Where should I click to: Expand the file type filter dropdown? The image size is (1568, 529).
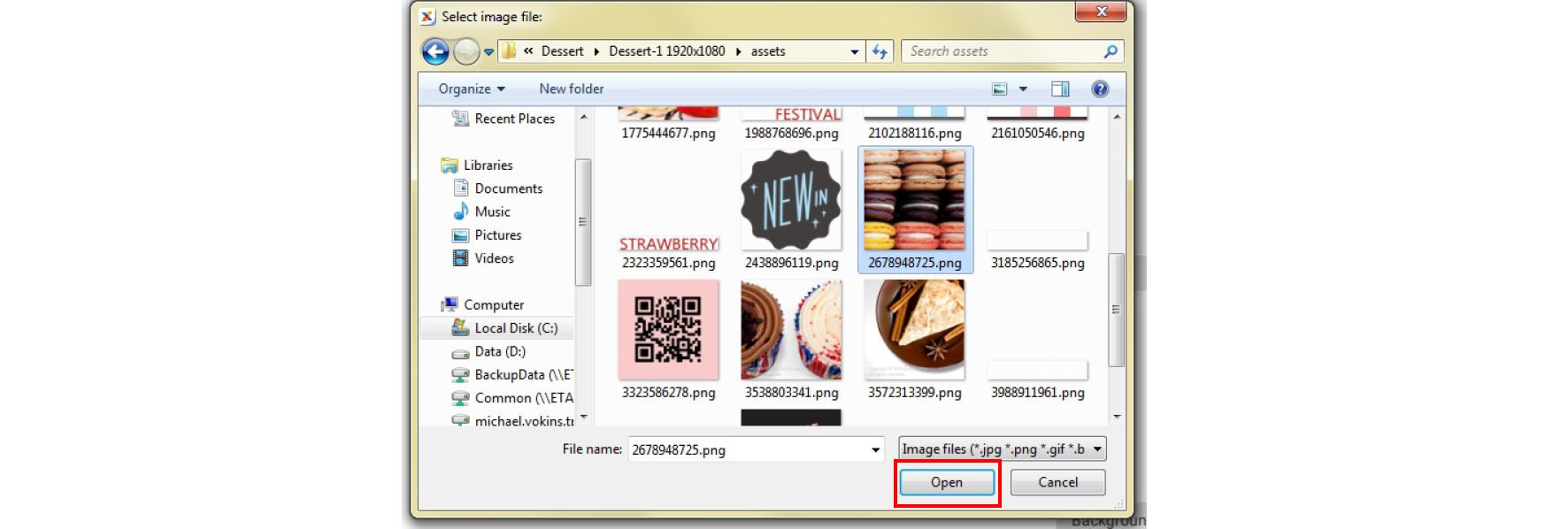(x=1097, y=449)
